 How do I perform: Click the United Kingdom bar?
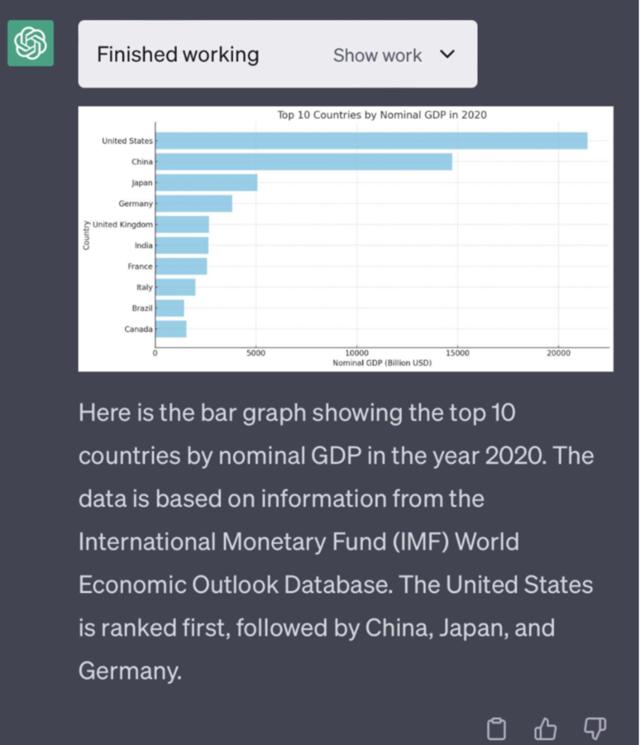pos(183,225)
